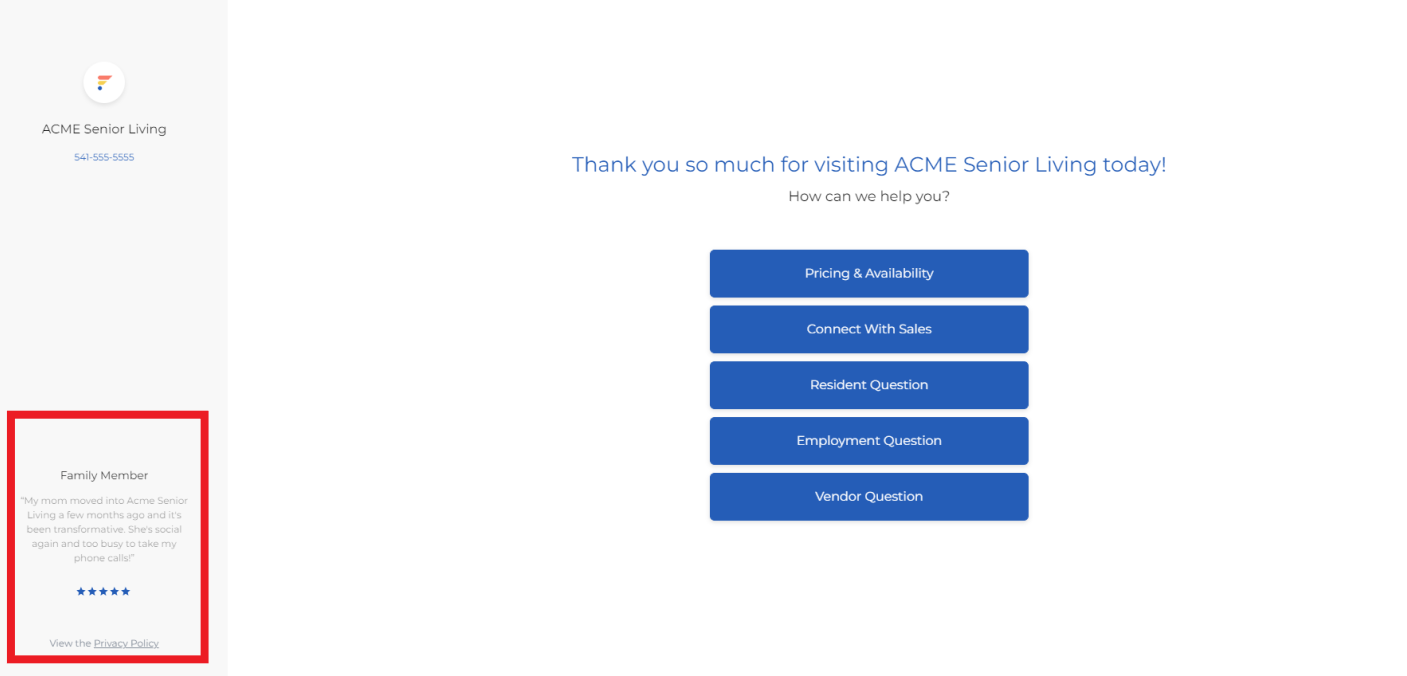Select the third, middle rating star
This screenshot has height=676, width=1407.
pos(103,591)
